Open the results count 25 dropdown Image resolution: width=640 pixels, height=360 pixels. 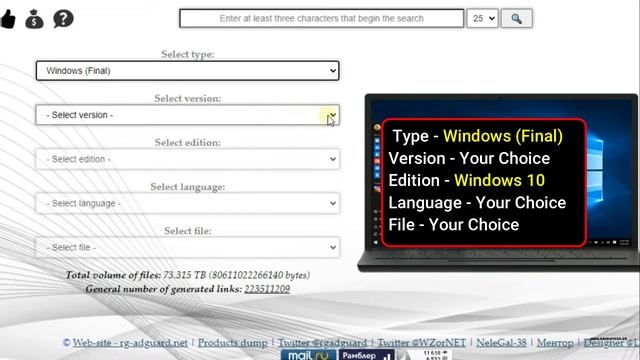(x=482, y=18)
